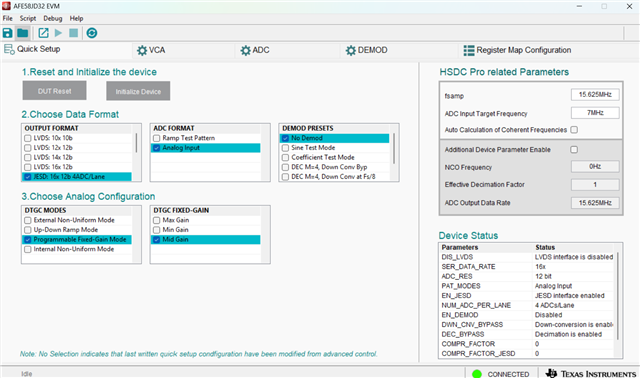Click Device Status table scrollbar
The image size is (640, 378).
pyautogui.click(x=618, y=296)
